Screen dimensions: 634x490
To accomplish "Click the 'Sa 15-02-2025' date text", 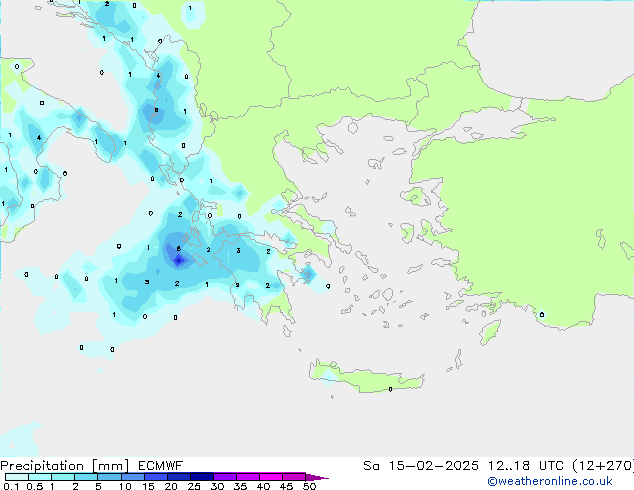I will point(421,466).
